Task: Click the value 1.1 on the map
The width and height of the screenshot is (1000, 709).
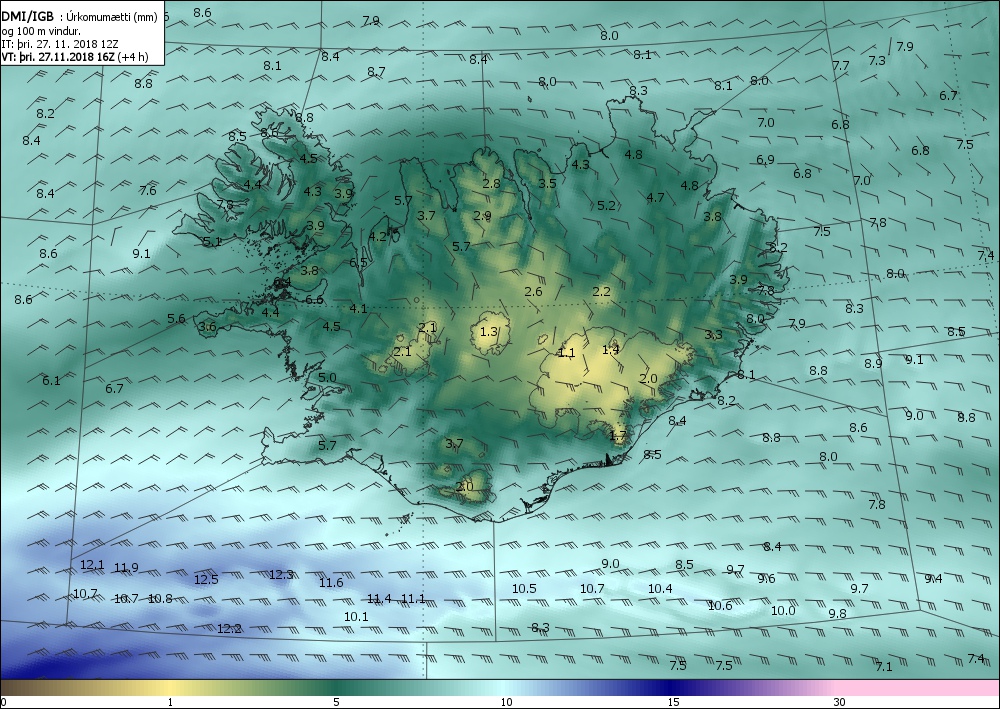Action: 566,353
